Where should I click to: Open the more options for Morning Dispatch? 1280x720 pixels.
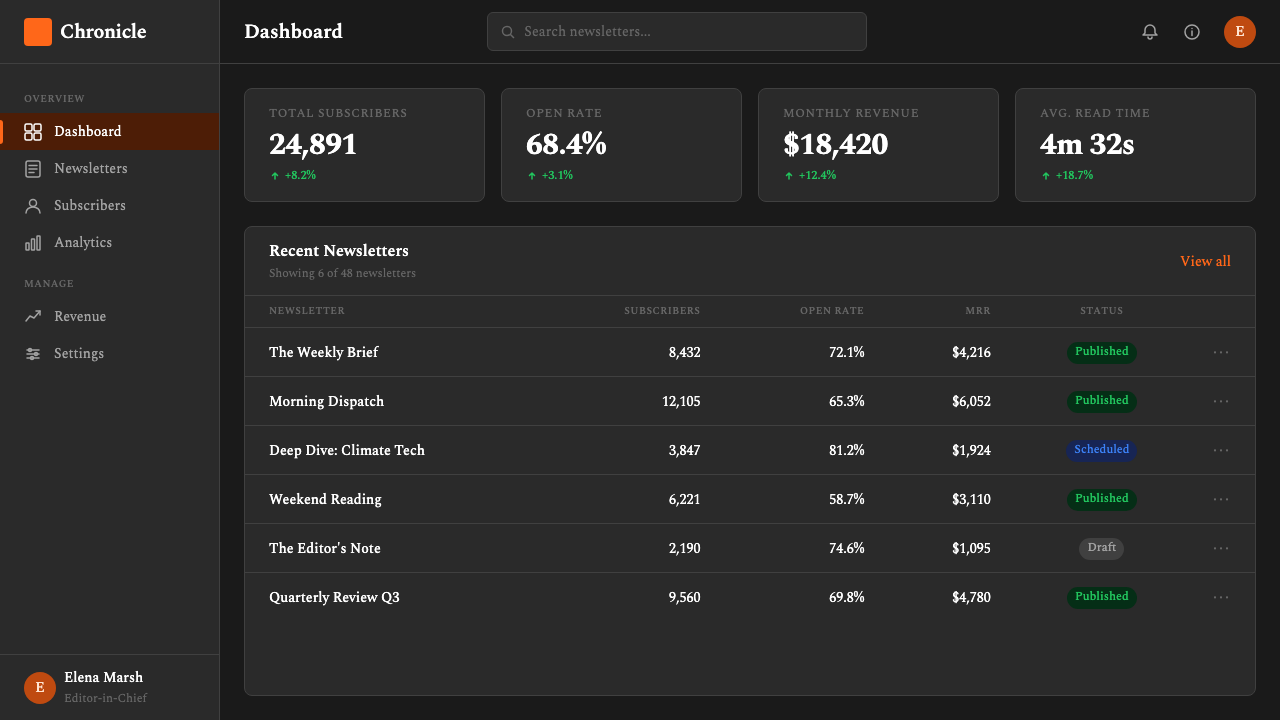pos(1221,401)
